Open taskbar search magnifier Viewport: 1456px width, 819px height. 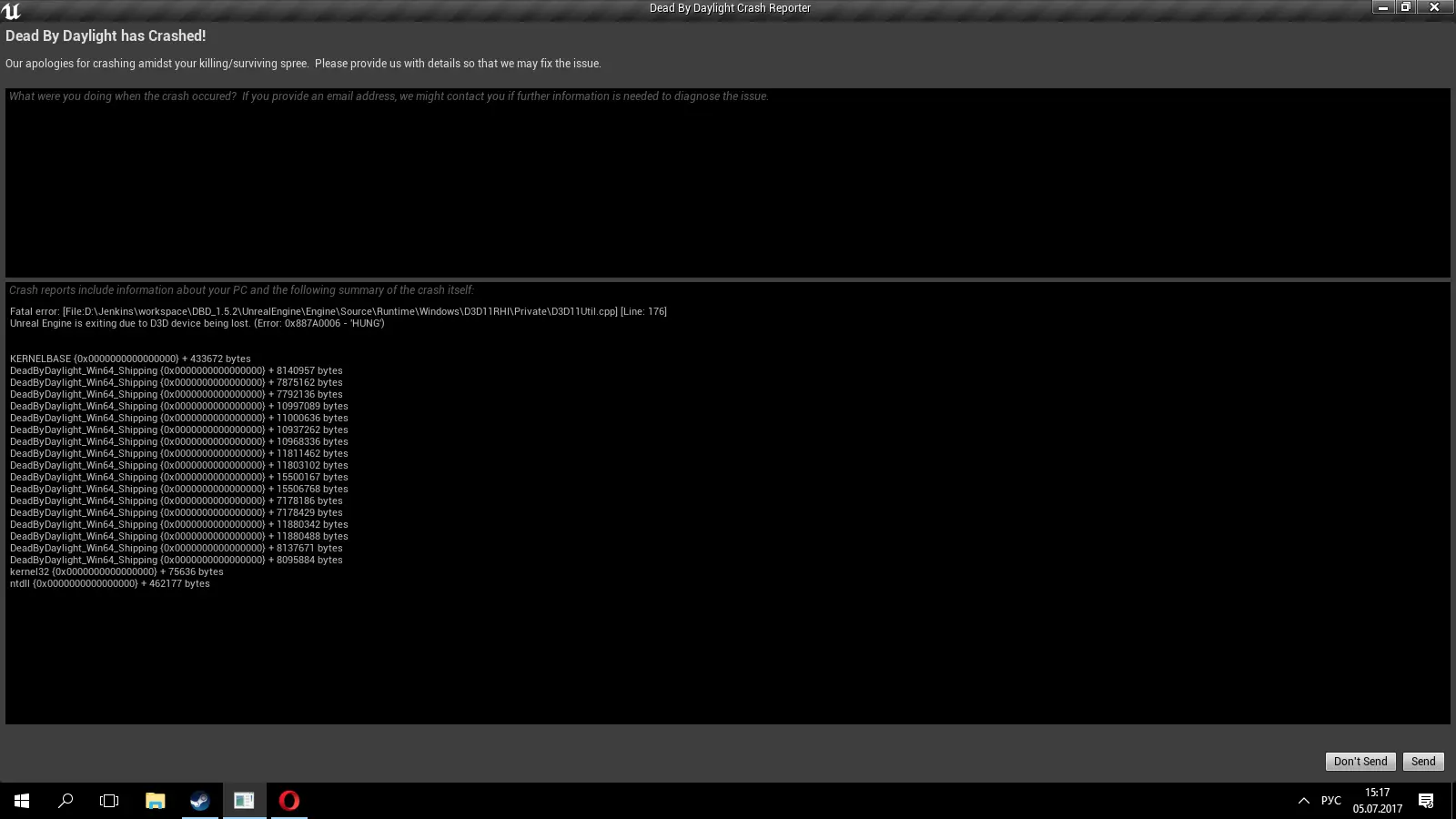66,801
